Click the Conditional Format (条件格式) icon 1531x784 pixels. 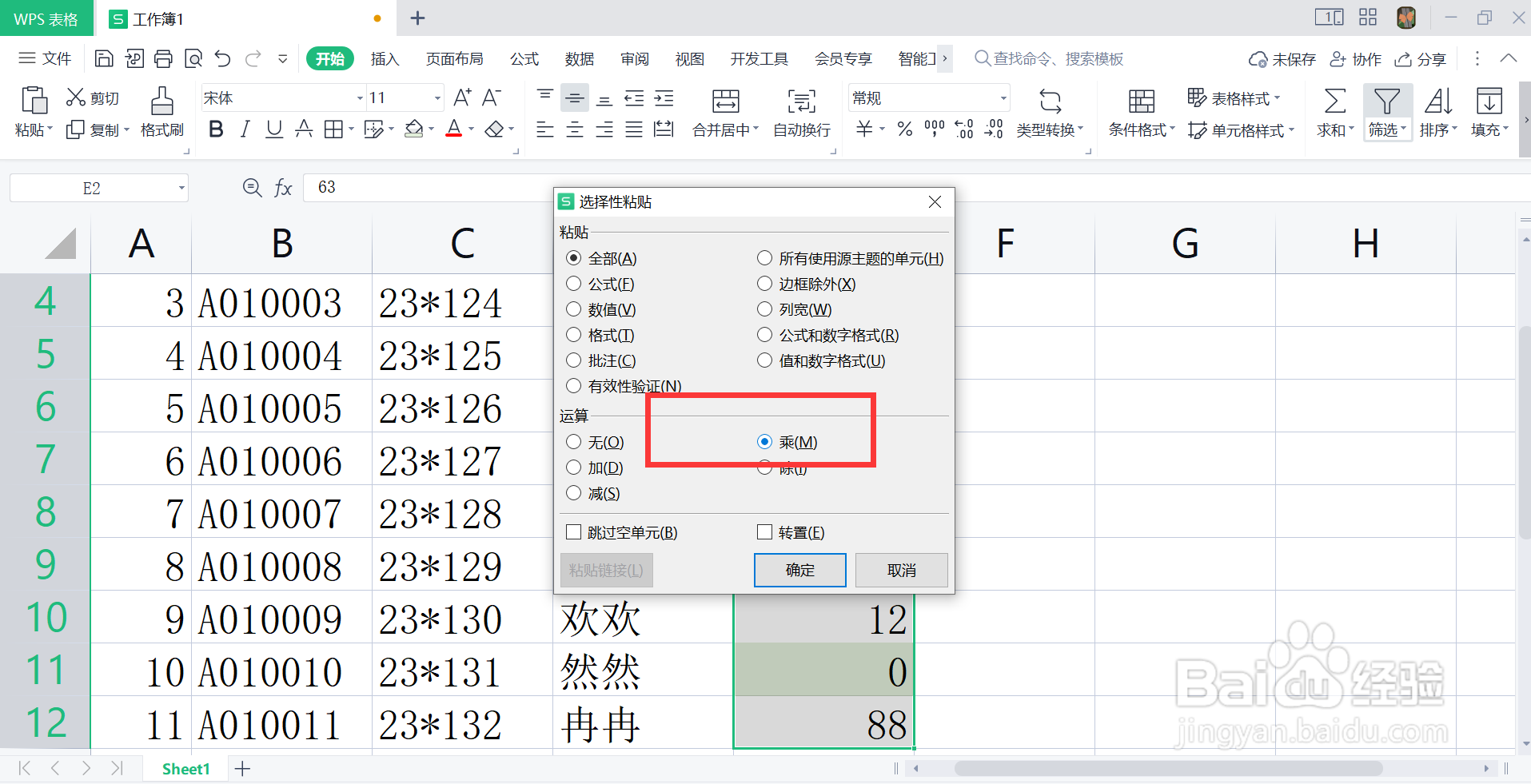[1142, 101]
